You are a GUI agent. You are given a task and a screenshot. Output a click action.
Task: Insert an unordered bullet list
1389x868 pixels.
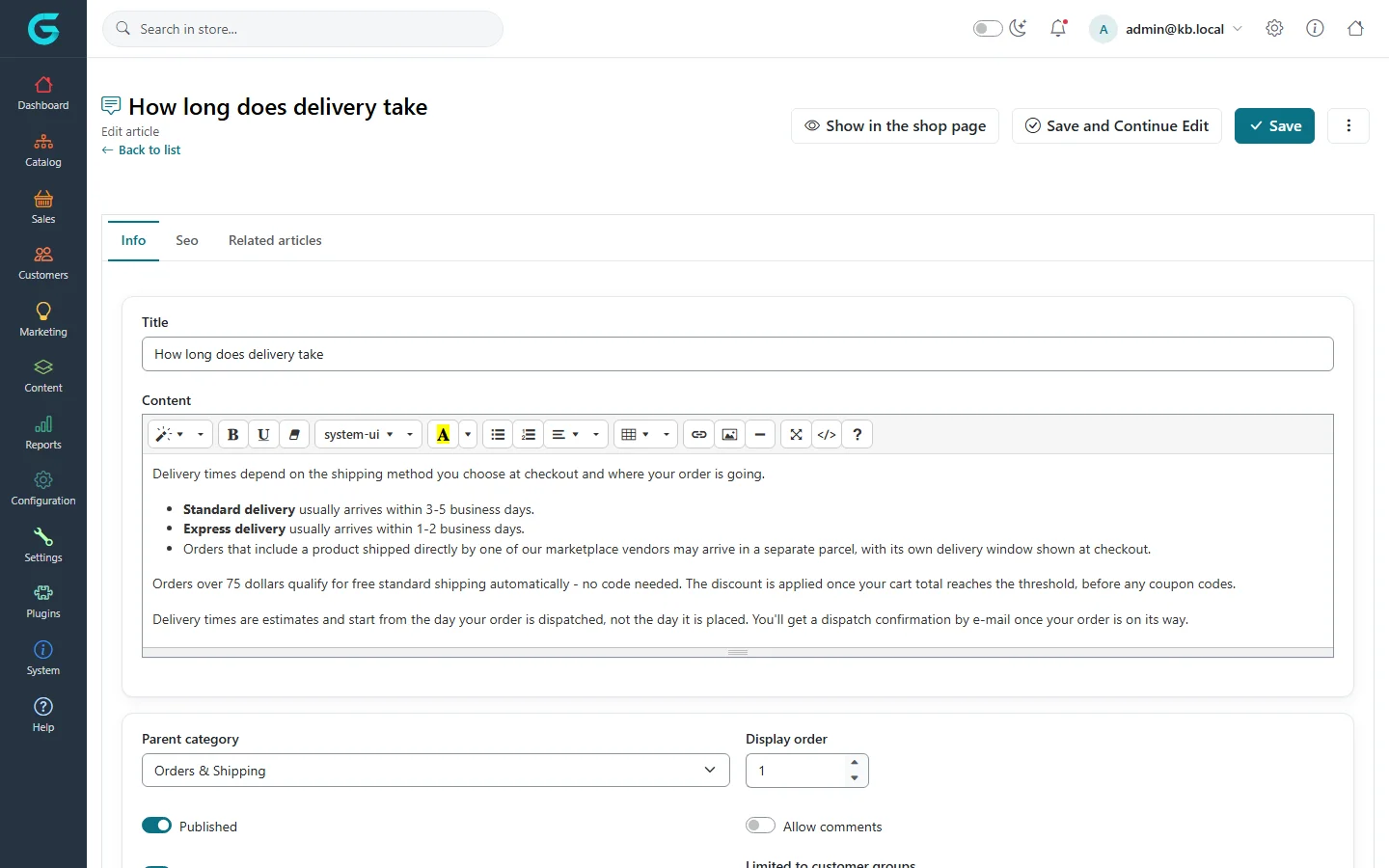[x=498, y=435]
